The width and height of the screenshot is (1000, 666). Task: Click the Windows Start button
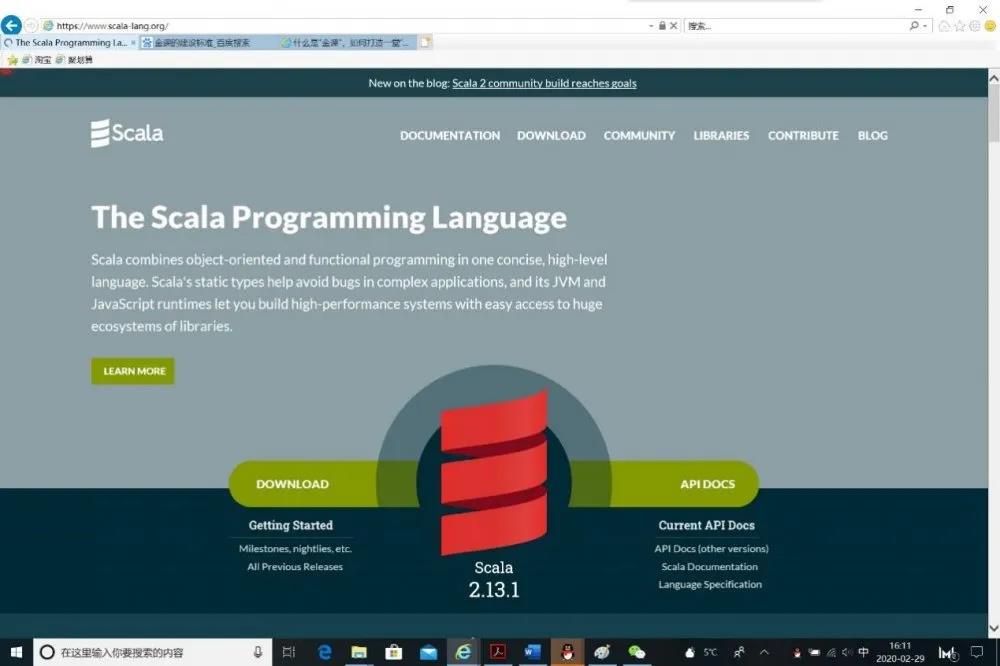tap(16, 652)
